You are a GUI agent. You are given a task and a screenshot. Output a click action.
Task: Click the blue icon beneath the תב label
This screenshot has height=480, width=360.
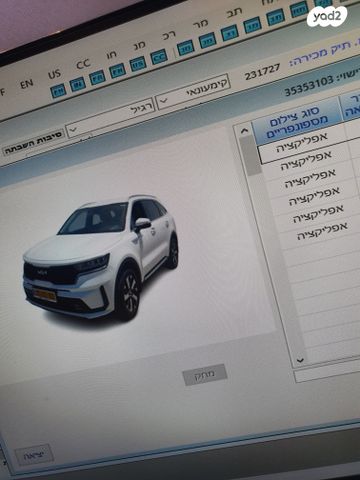[230, 33]
